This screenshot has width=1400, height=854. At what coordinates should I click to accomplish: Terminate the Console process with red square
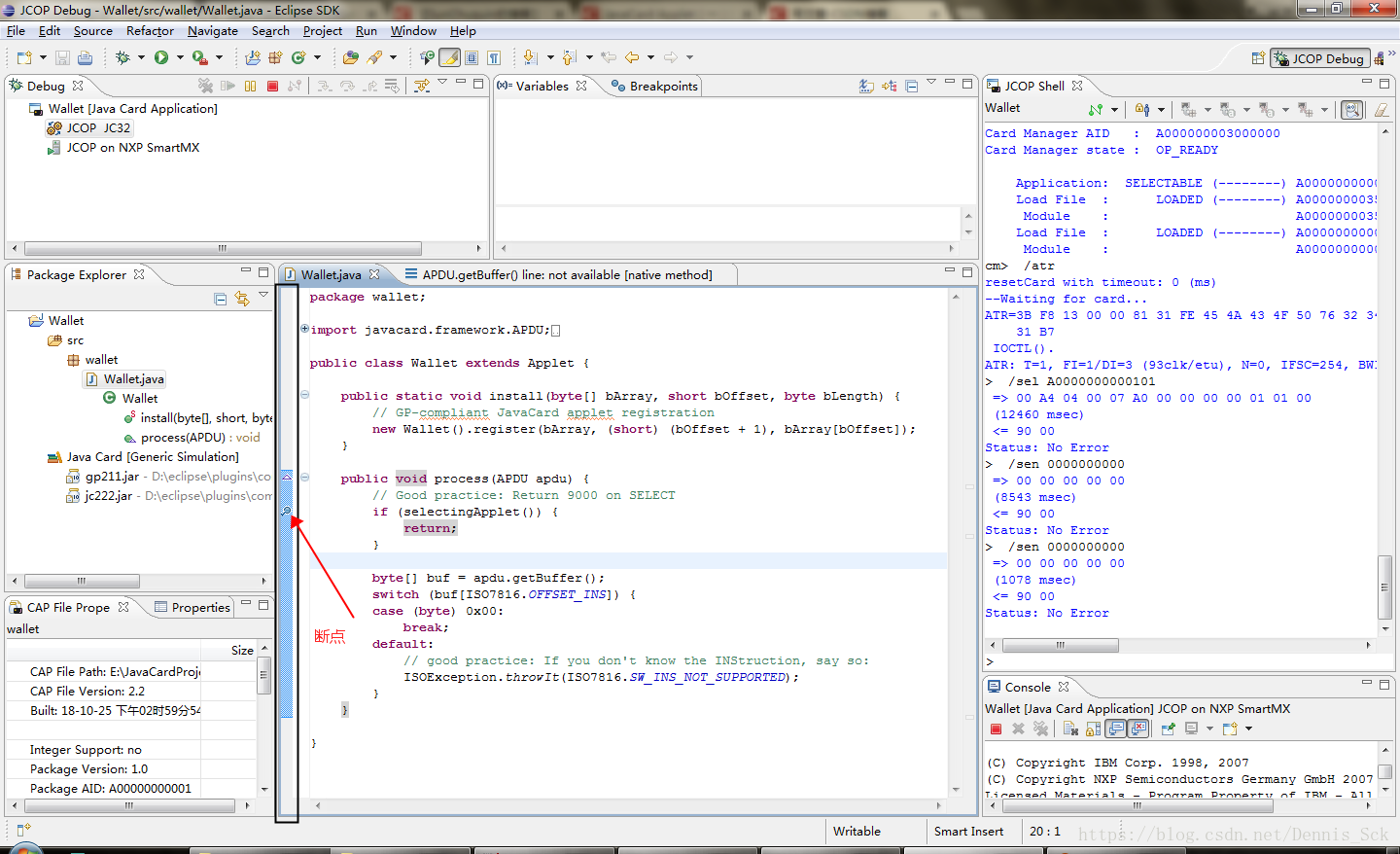996,729
